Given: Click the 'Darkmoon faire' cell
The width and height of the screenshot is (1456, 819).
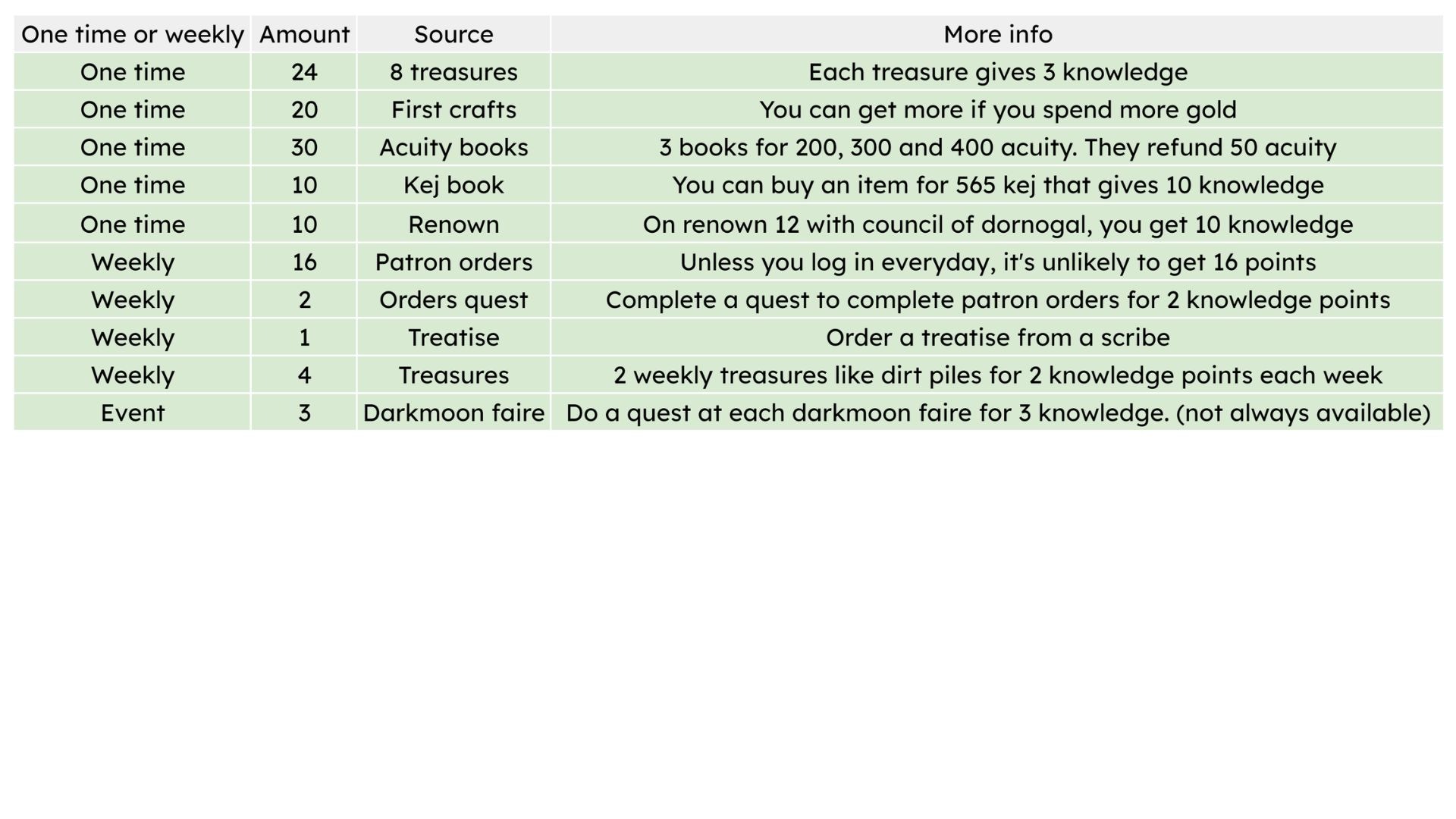Looking at the screenshot, I should [453, 413].
